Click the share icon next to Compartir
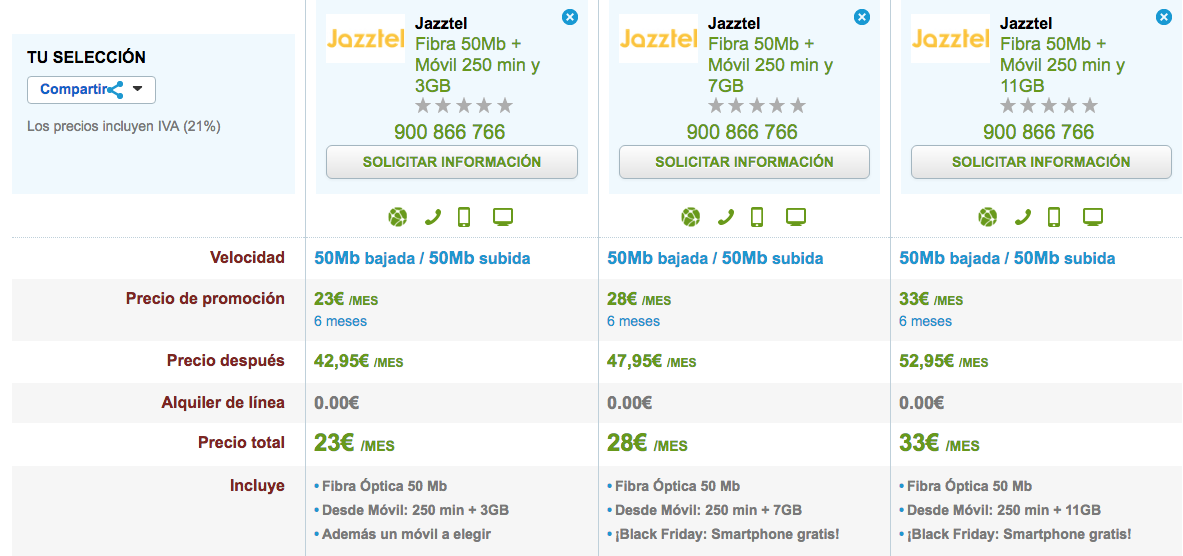 point(115,90)
